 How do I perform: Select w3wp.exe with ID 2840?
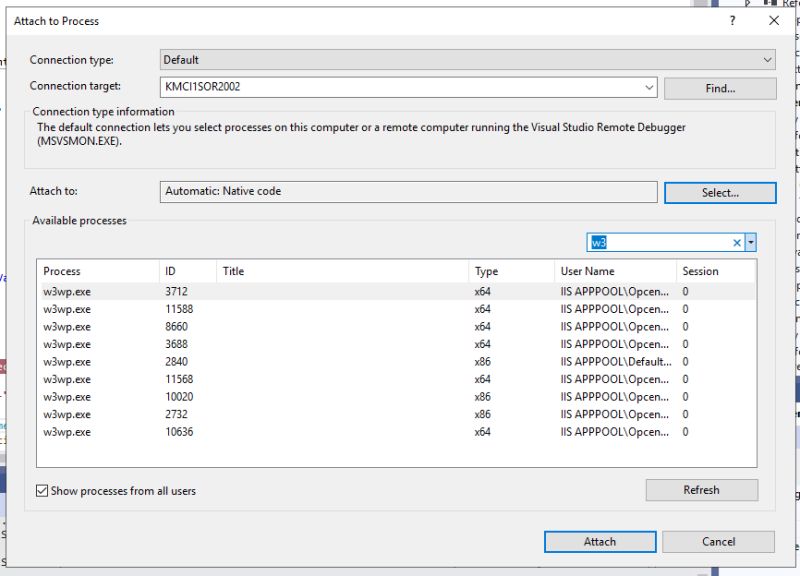[x=200, y=362]
